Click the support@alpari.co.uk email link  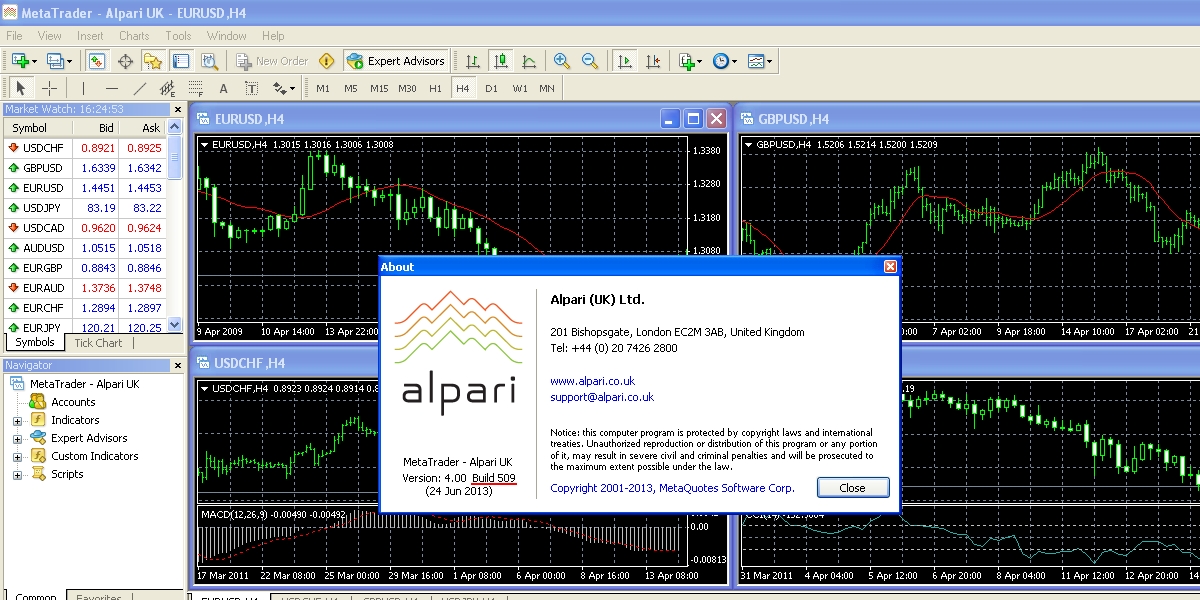pos(602,397)
